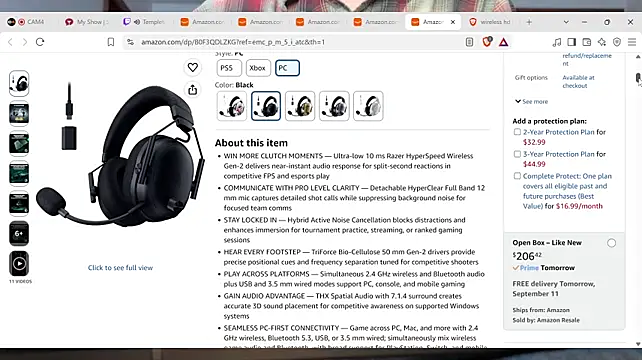
Task: Open Brave VPN shield icon
Action: tap(617, 42)
